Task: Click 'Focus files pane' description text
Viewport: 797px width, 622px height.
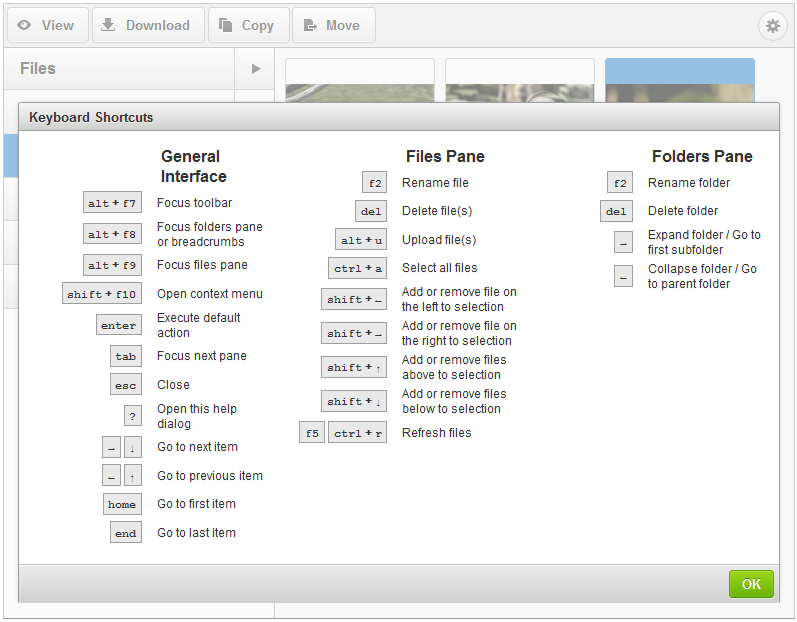Action: (202, 265)
